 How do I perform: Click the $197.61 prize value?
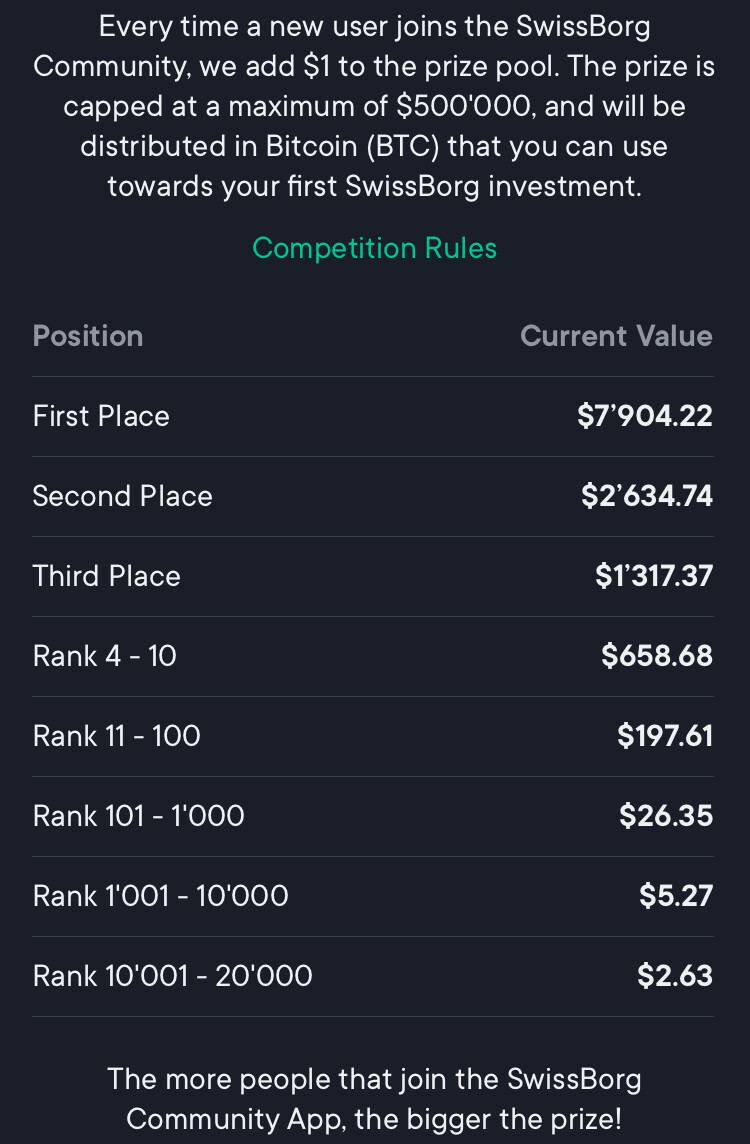[665, 736]
